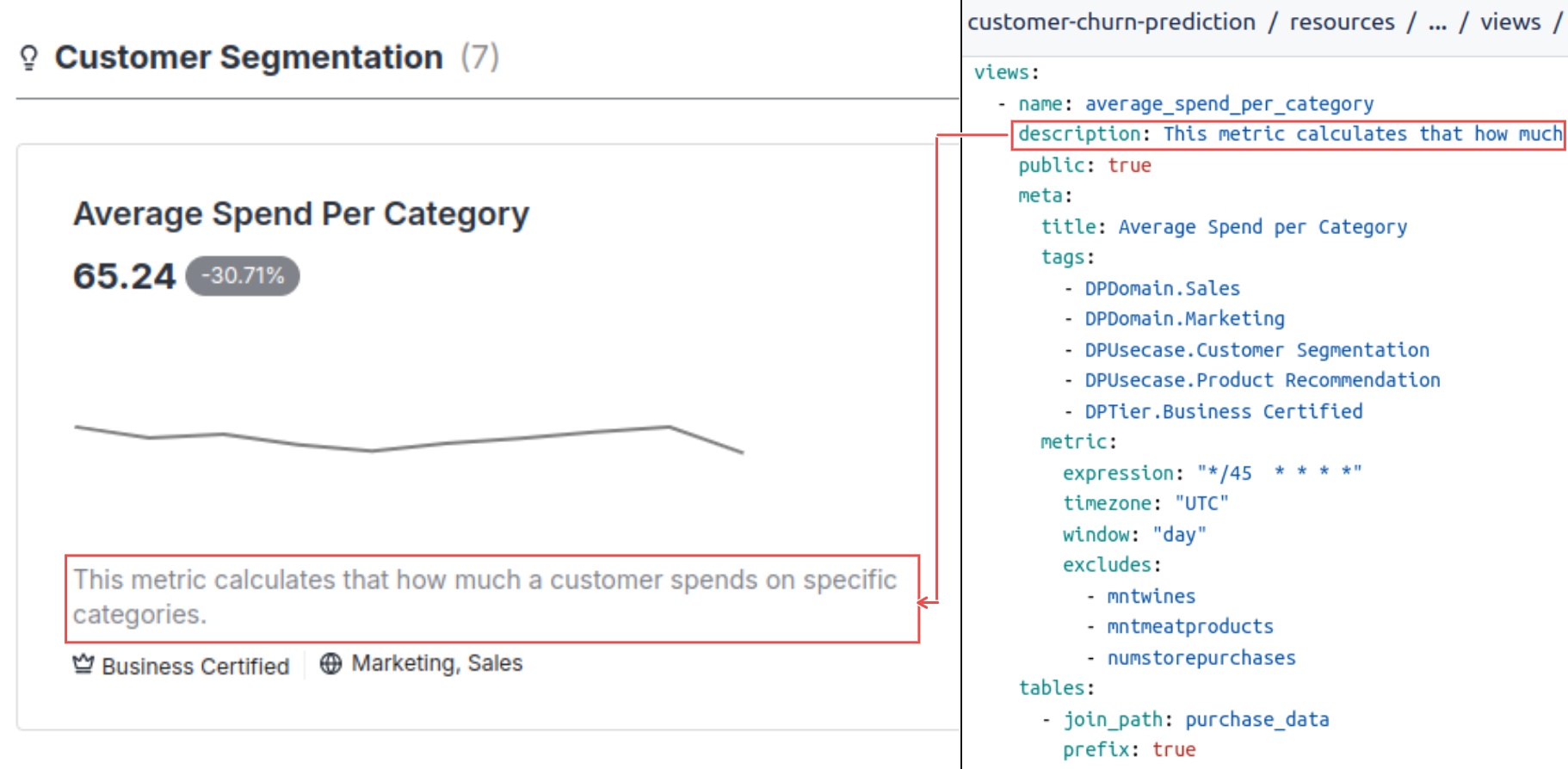Viewport: 1568px width, 769px height.
Task: Click the Marketing, Sales domain label
Action: click(x=437, y=663)
